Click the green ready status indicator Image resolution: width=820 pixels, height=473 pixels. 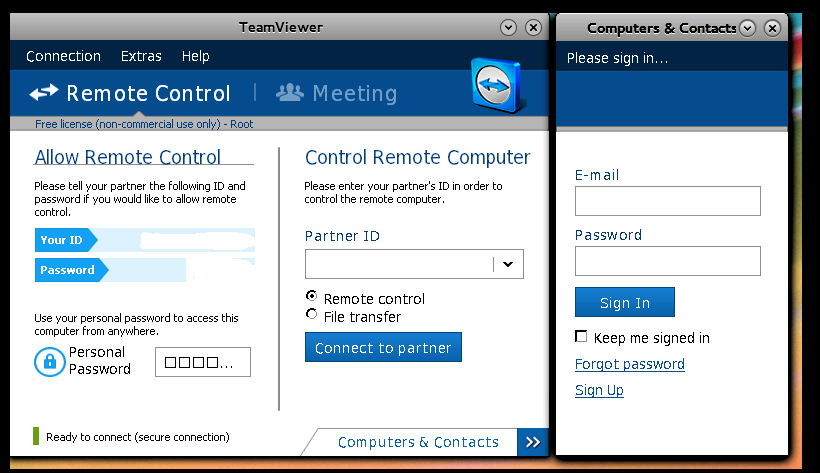coord(36,436)
